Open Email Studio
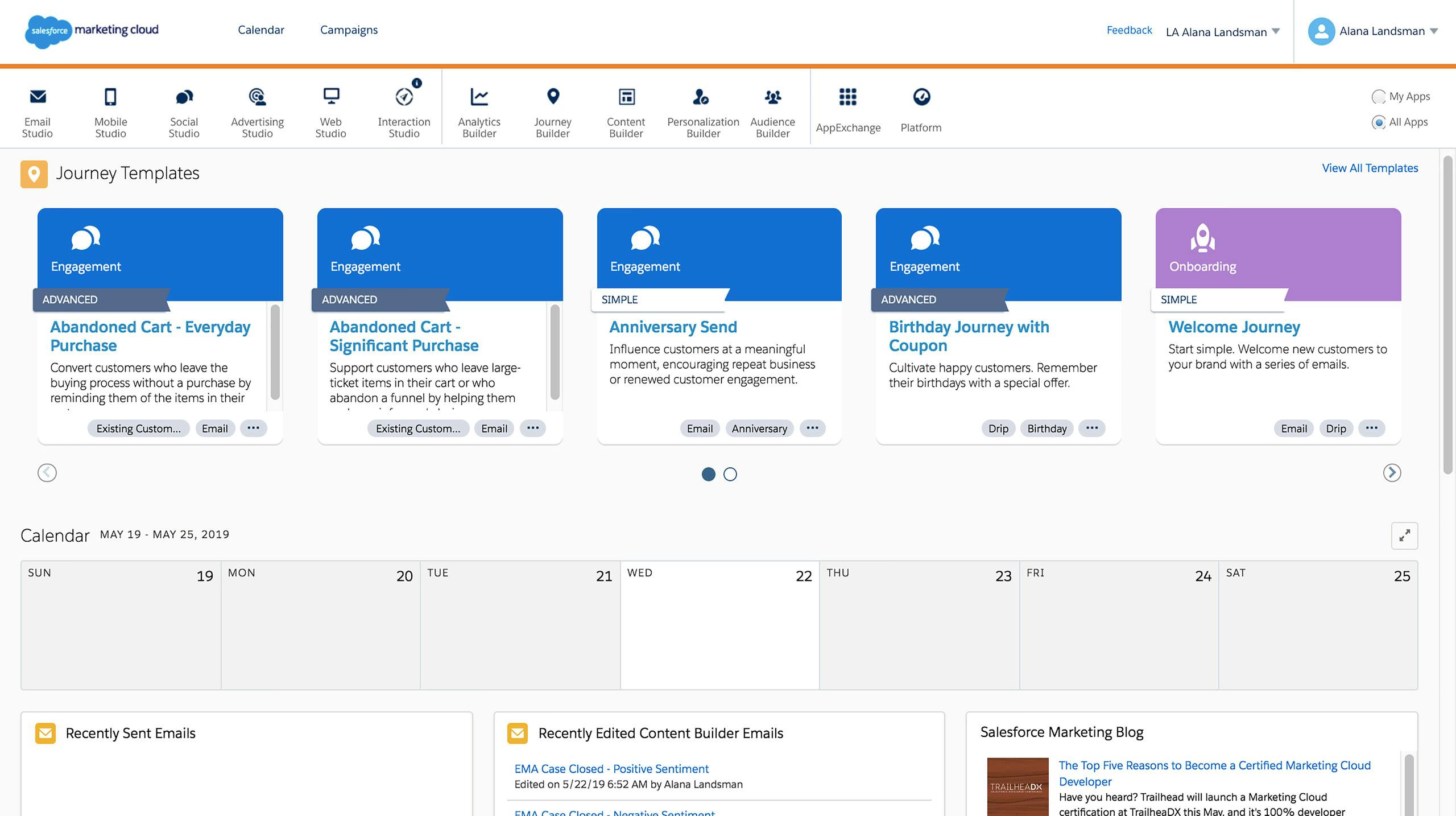1456x816 pixels. [38, 108]
